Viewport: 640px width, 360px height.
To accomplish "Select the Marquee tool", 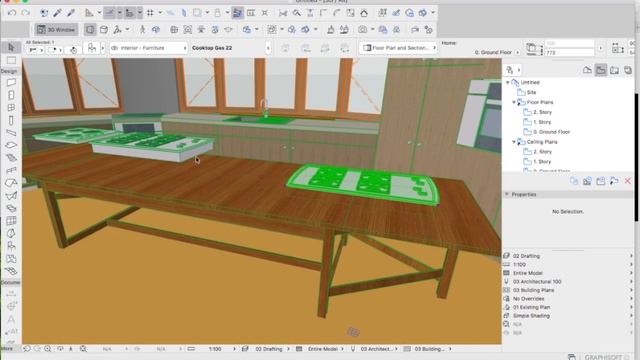I will [x=11, y=60].
